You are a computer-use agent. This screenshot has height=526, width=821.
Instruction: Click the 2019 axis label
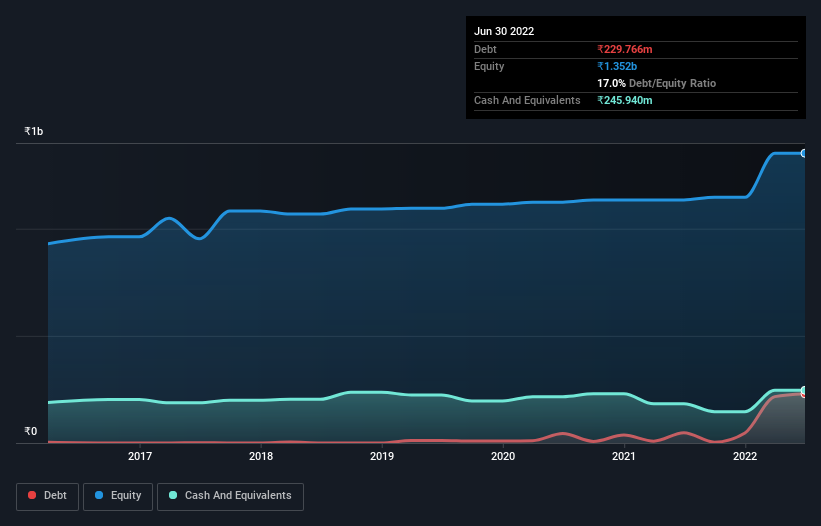[382, 456]
